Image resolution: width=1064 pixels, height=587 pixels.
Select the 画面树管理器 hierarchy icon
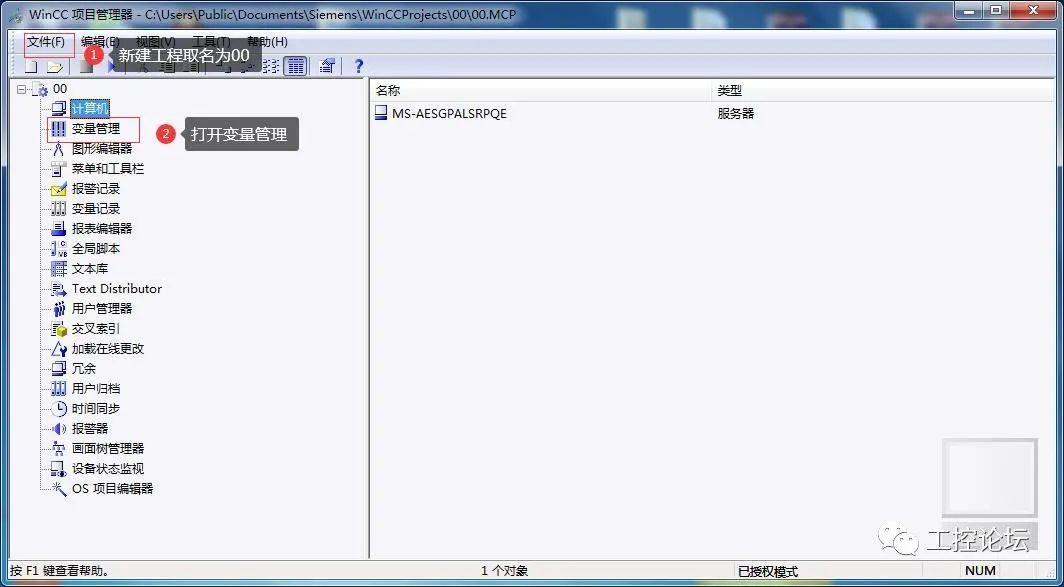(x=60, y=449)
